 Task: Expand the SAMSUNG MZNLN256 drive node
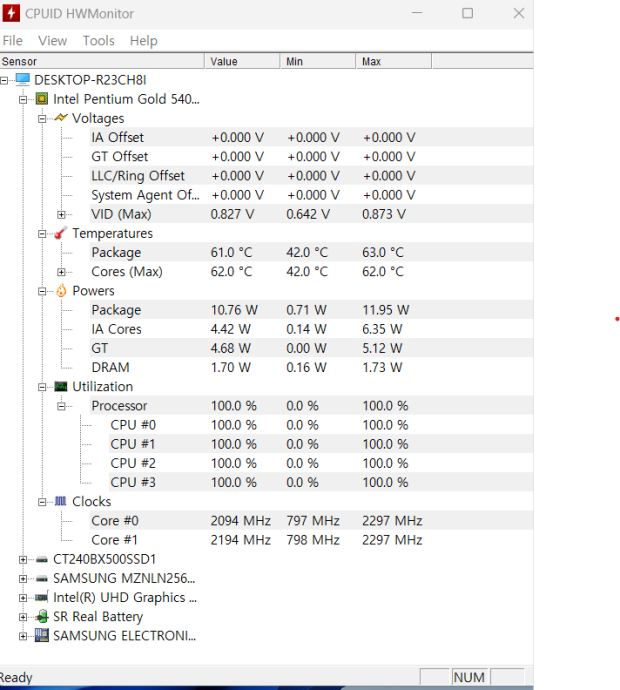(x=23, y=579)
